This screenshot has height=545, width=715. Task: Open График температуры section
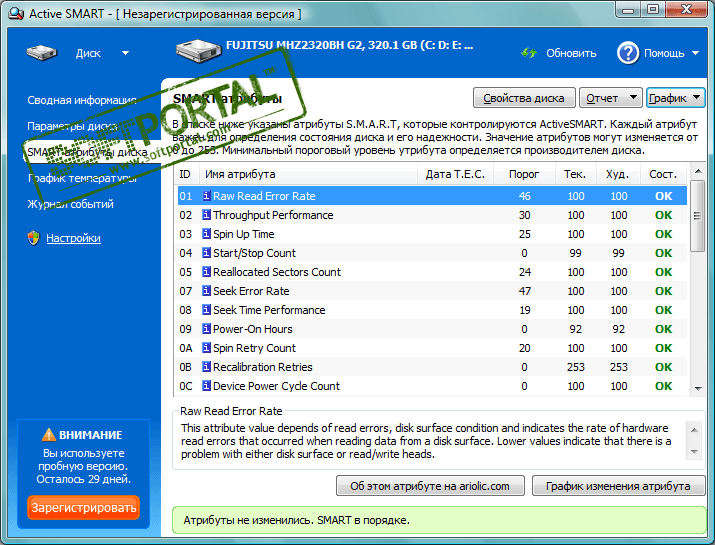point(83,178)
